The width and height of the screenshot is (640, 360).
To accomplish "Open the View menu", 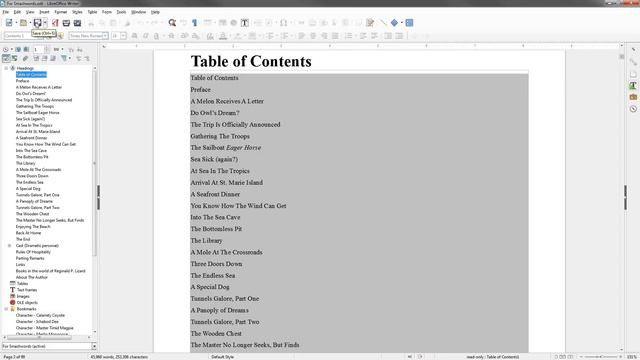I will 30,12.
